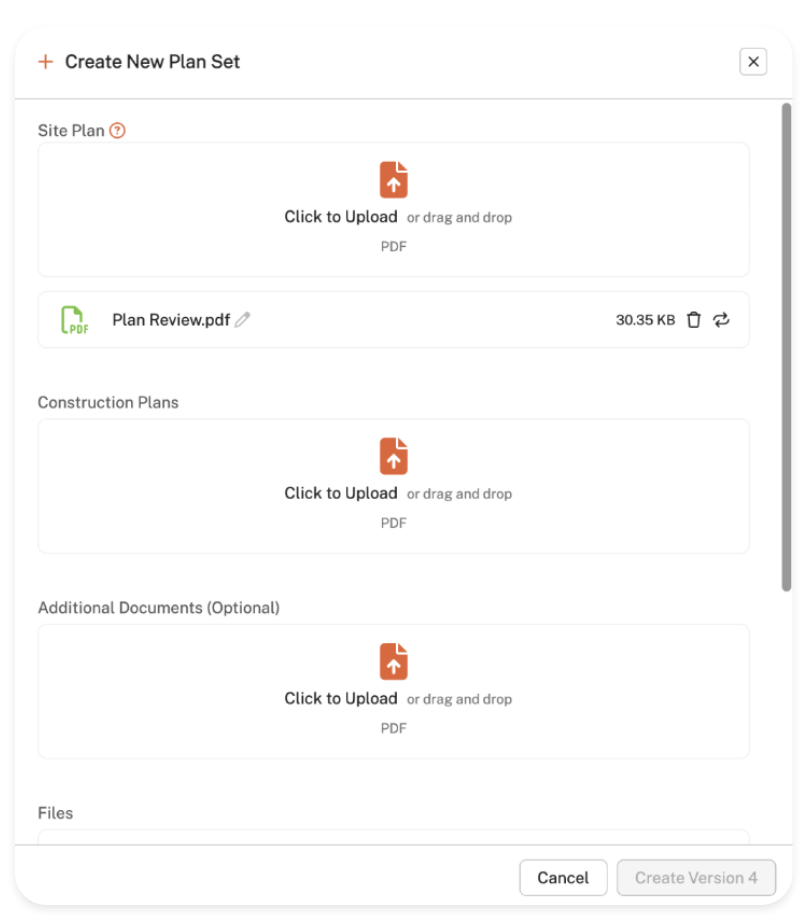
Task: Choose "Click to Upload" in Additional Documents
Action: point(340,698)
